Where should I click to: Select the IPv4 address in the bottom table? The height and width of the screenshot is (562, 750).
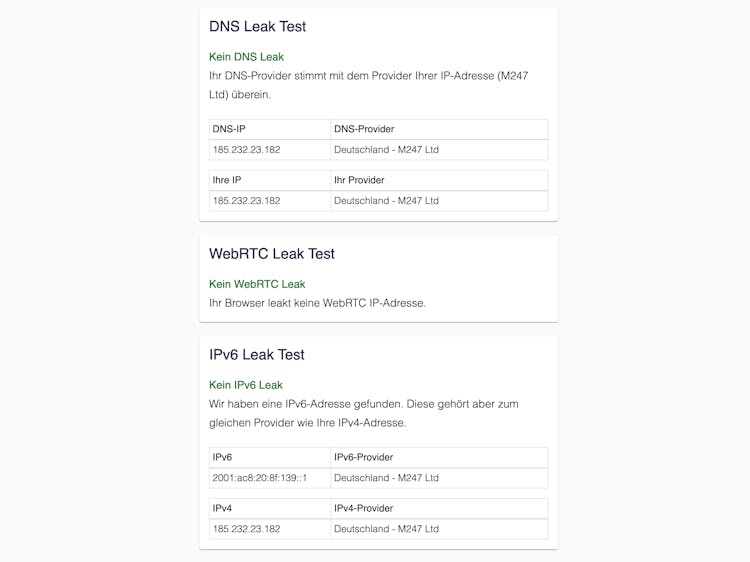point(246,529)
